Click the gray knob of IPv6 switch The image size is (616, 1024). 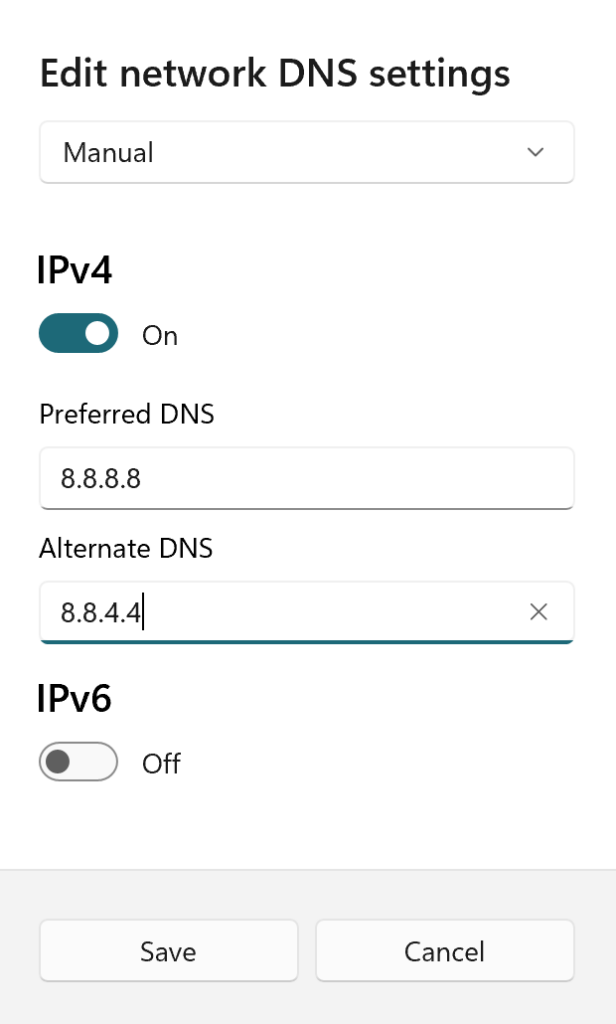coord(59,763)
